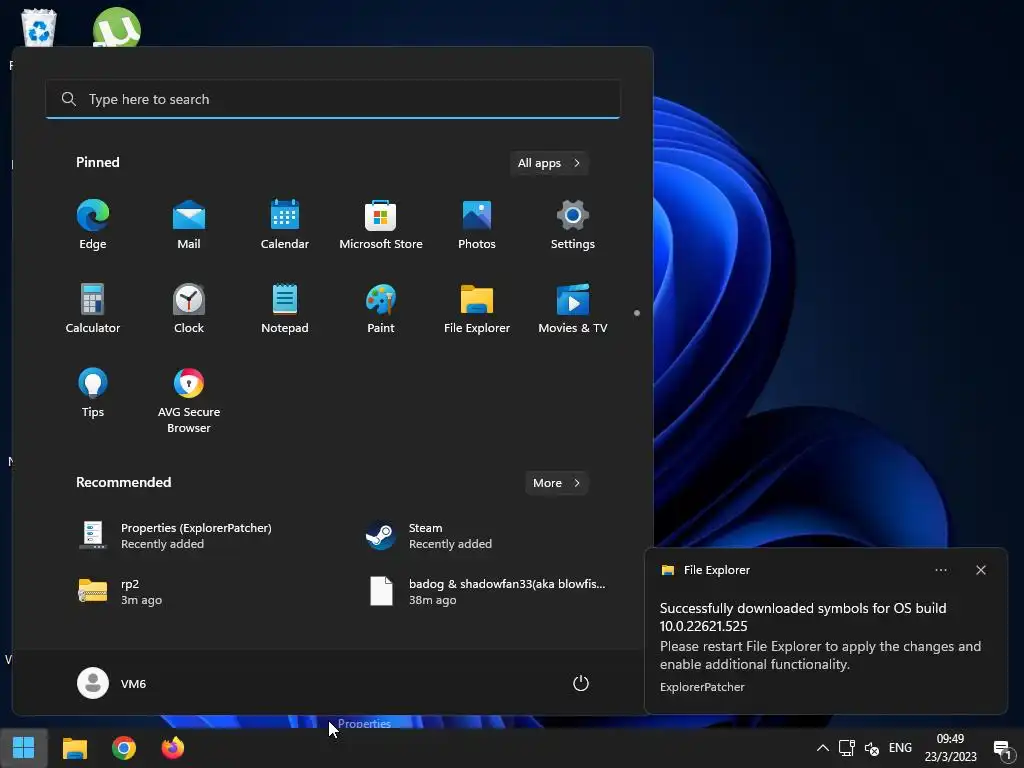Launch Firefox from the taskbar

coord(172,748)
